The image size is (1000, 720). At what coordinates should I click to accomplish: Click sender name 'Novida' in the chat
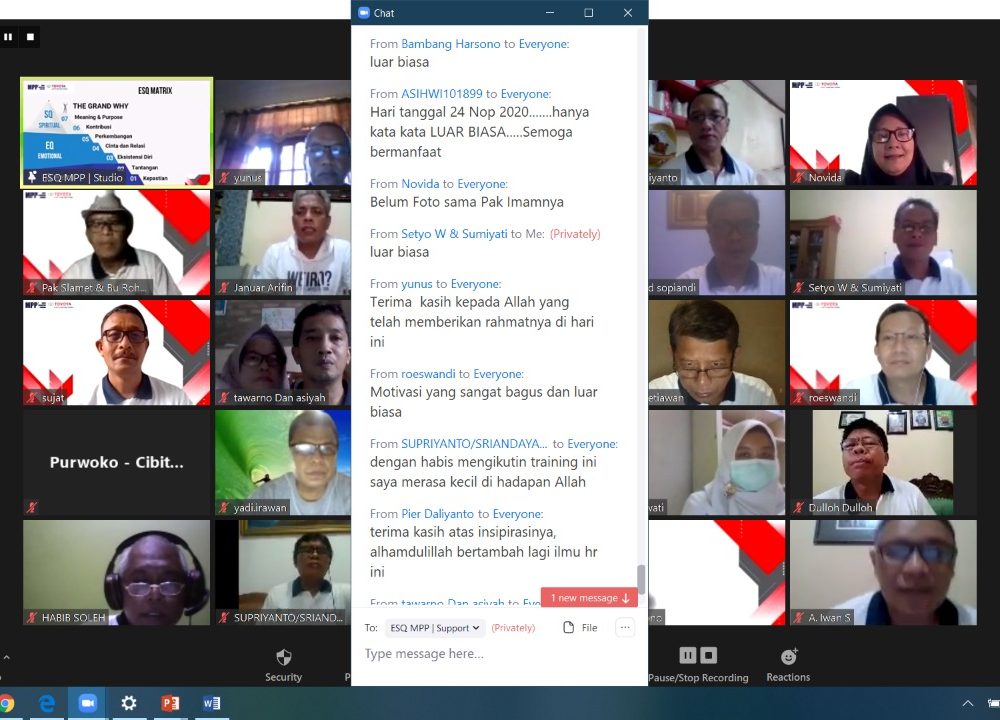click(420, 184)
